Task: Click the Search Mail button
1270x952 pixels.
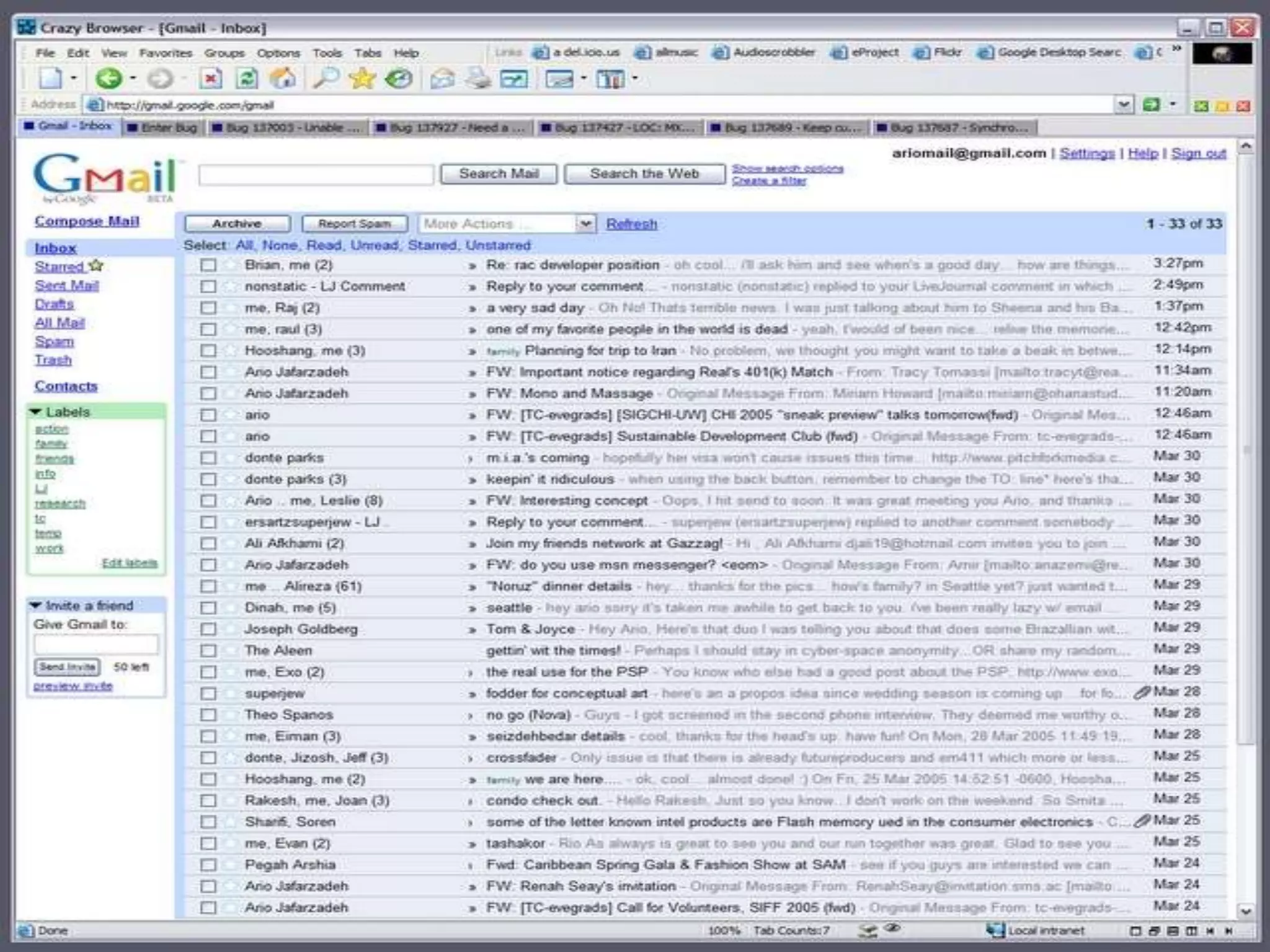Action: [499, 174]
